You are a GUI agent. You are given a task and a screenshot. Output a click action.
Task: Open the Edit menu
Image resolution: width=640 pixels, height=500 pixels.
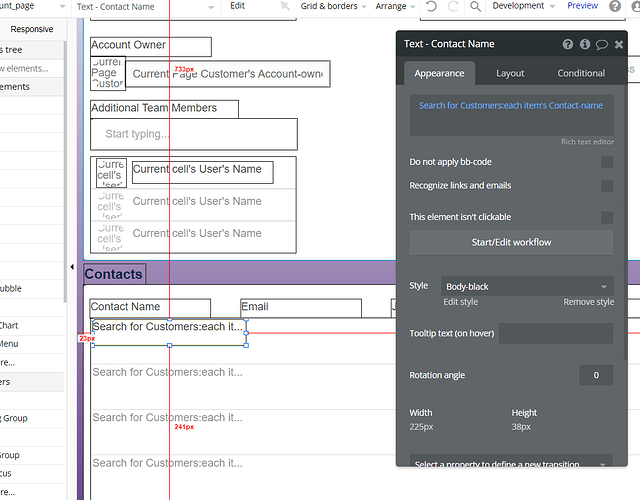click(x=238, y=6)
